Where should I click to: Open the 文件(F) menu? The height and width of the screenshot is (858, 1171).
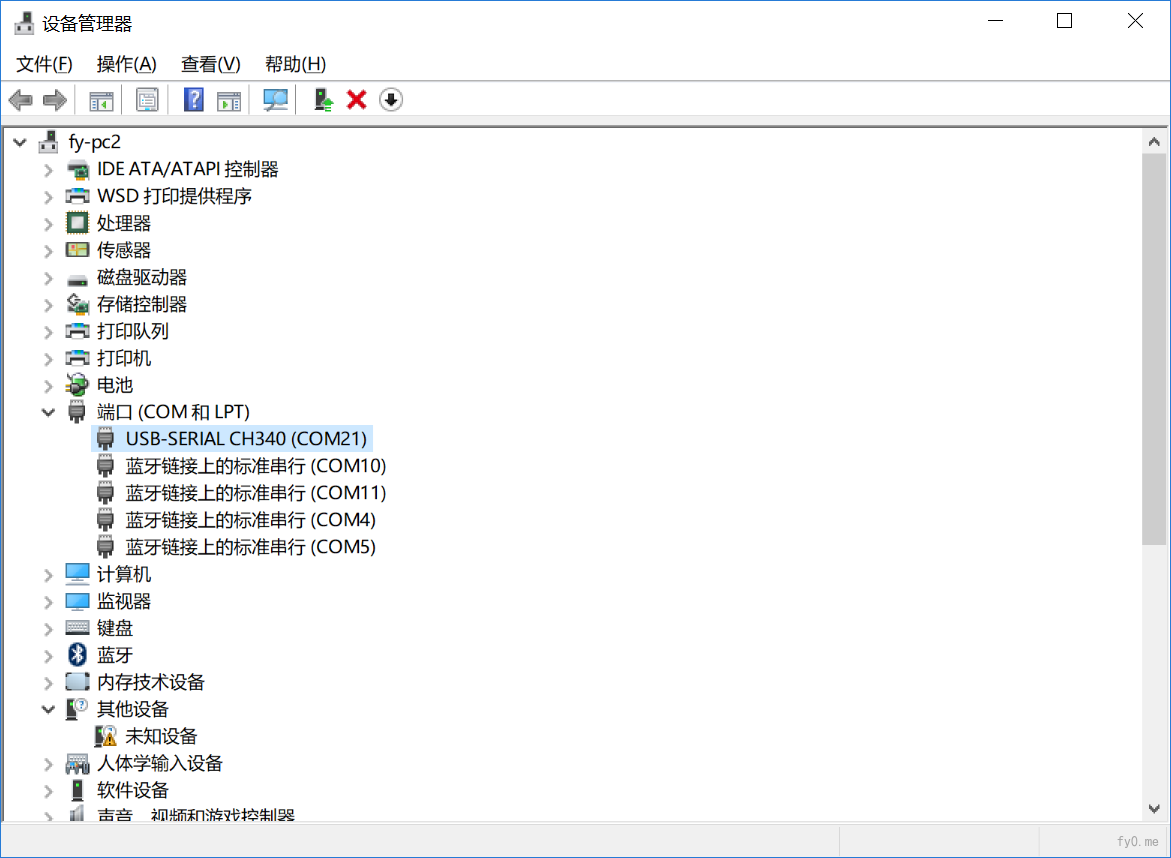click(44, 64)
